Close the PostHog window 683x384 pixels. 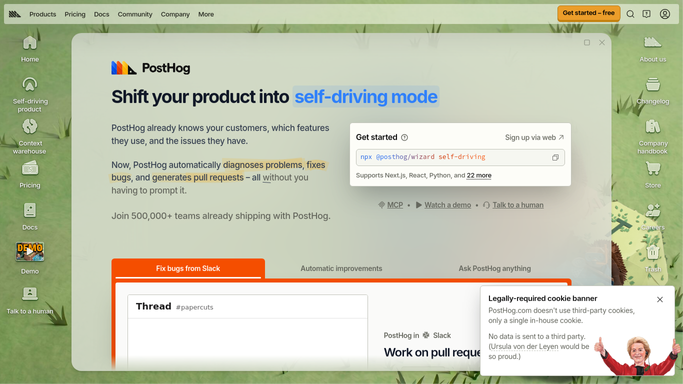click(602, 43)
